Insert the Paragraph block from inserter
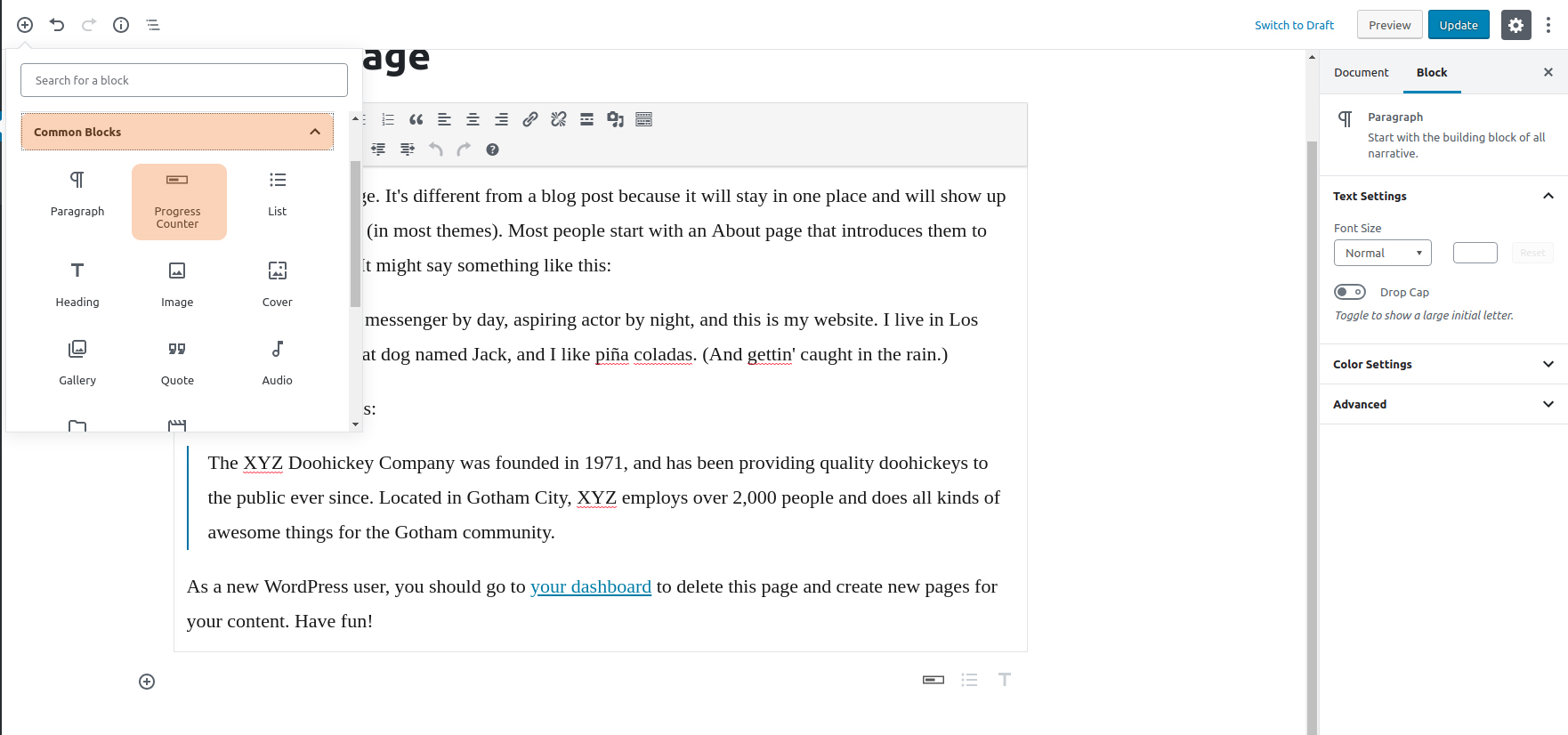The width and height of the screenshot is (1568, 735). click(77, 194)
